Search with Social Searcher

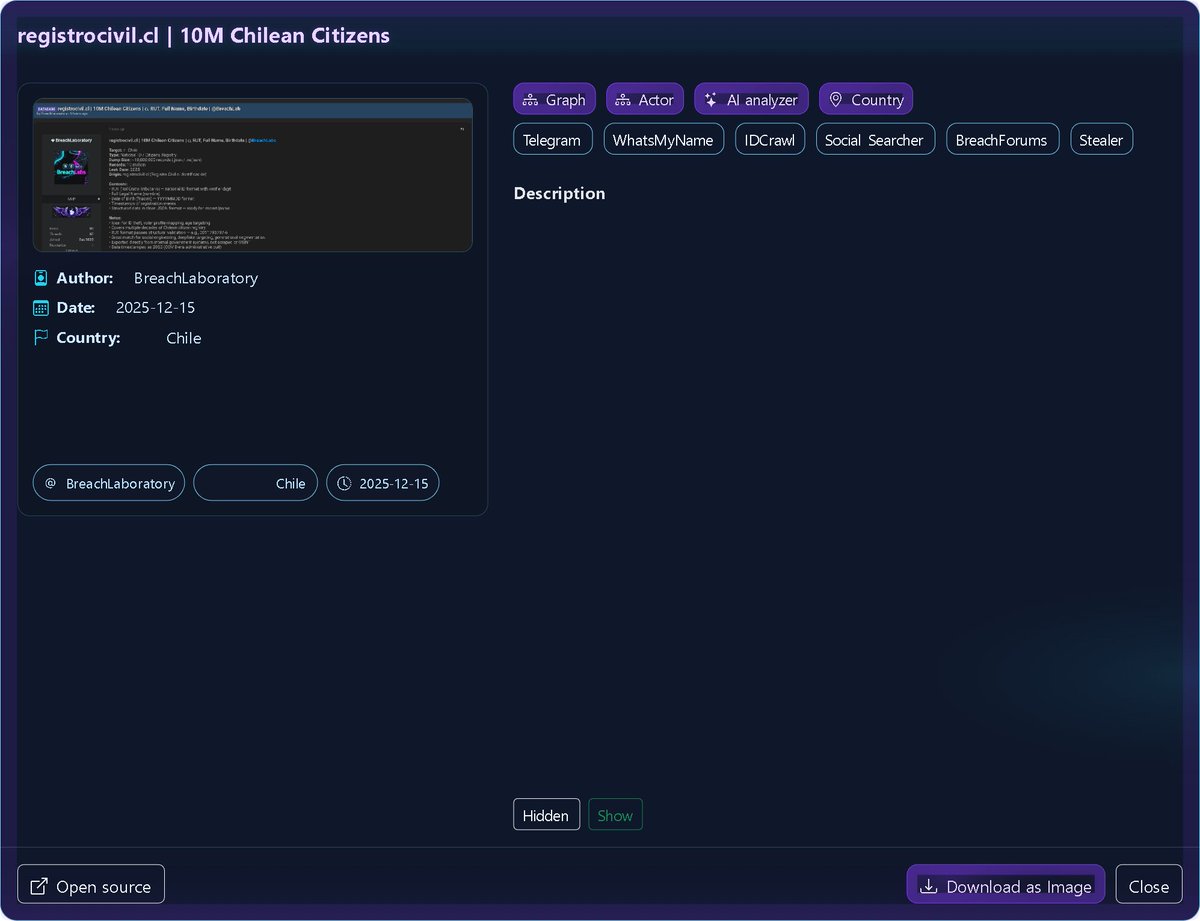[x=875, y=140]
